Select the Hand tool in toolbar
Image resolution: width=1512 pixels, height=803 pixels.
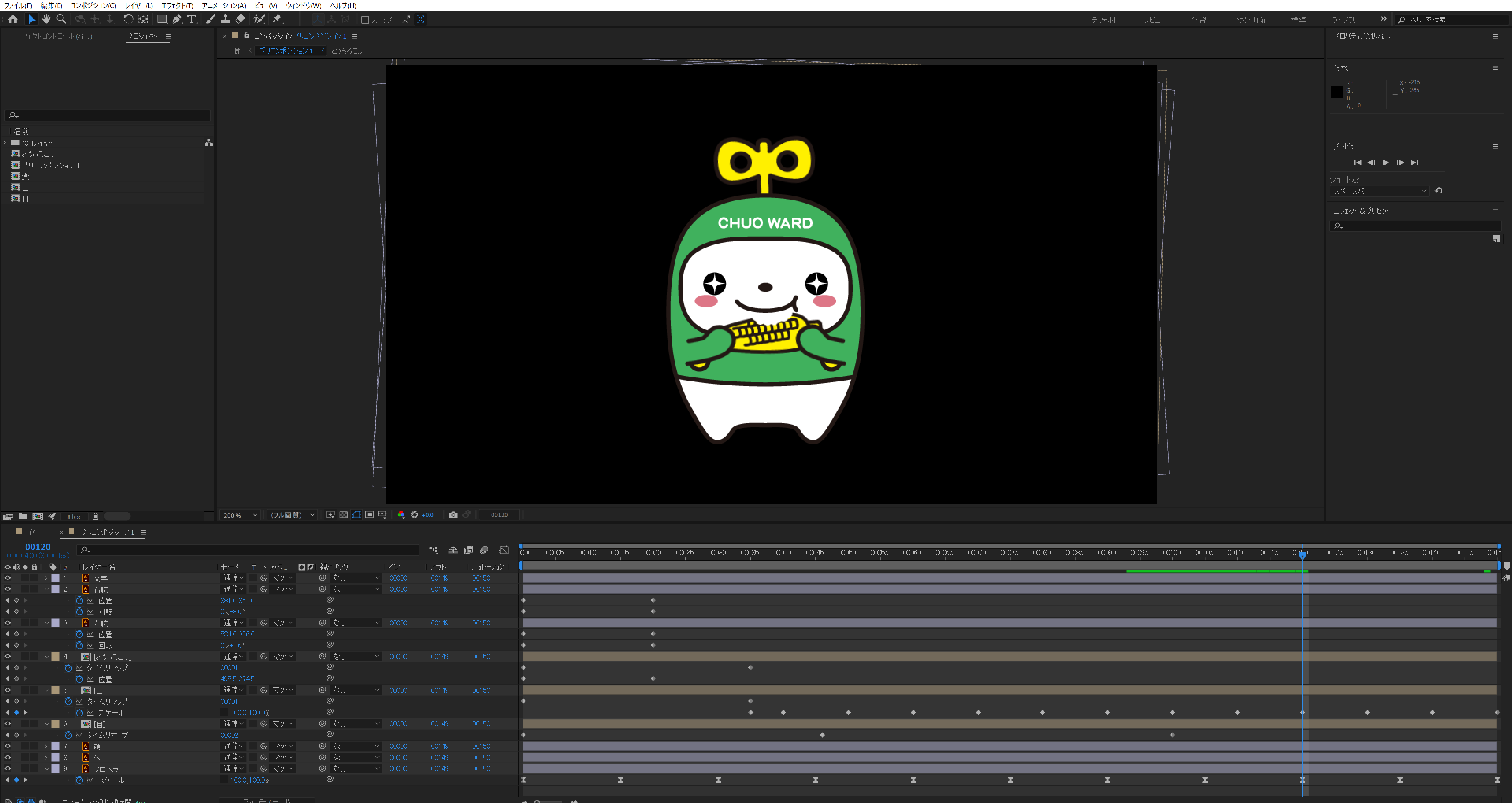[46, 19]
